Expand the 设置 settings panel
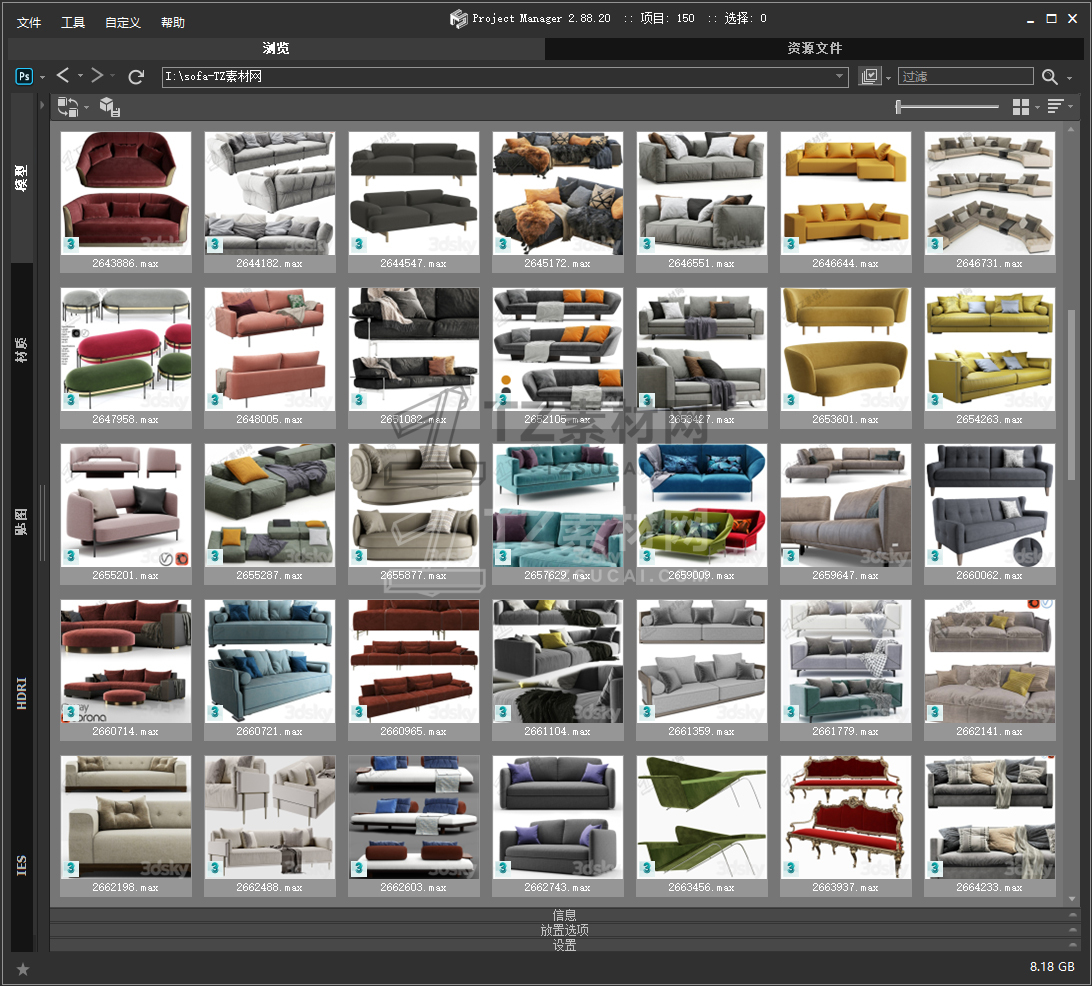The image size is (1092, 986). [x=564, y=945]
